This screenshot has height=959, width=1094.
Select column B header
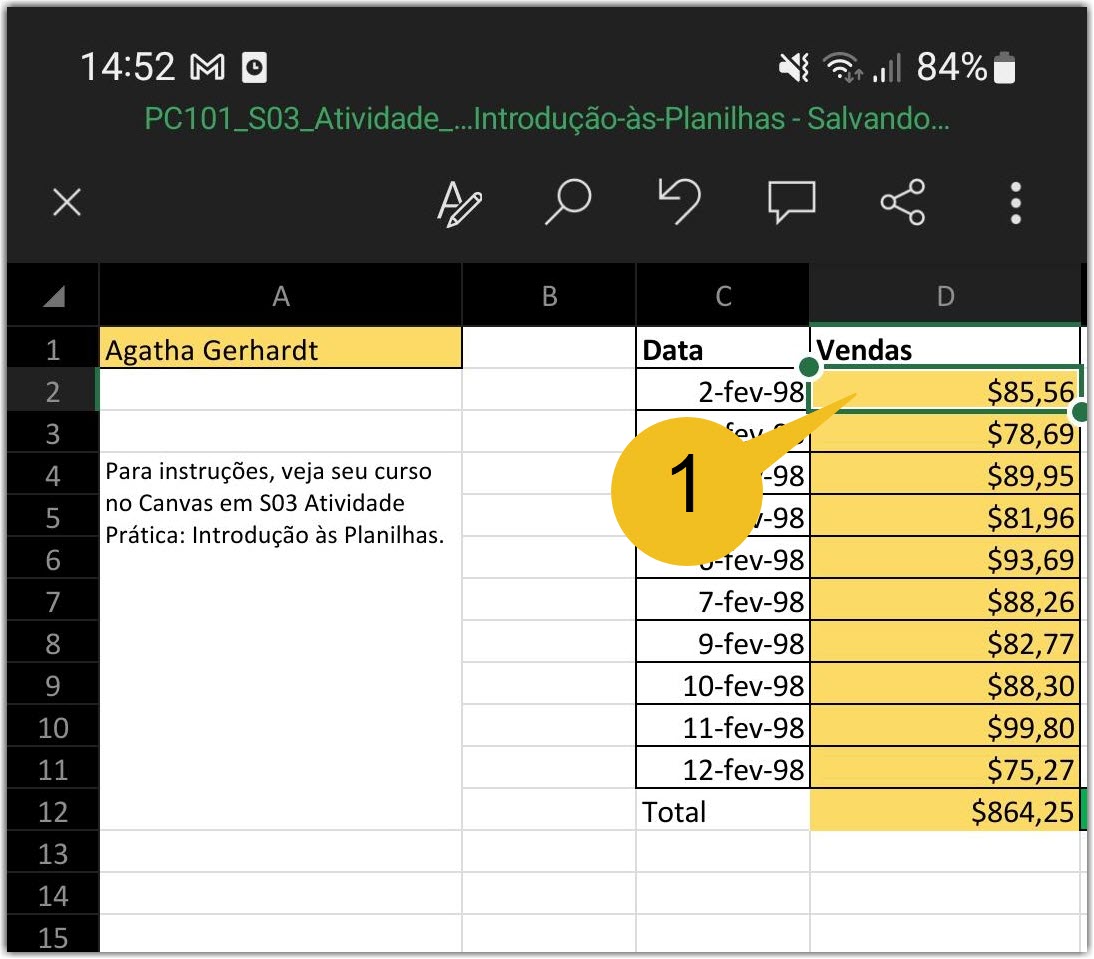tap(549, 296)
